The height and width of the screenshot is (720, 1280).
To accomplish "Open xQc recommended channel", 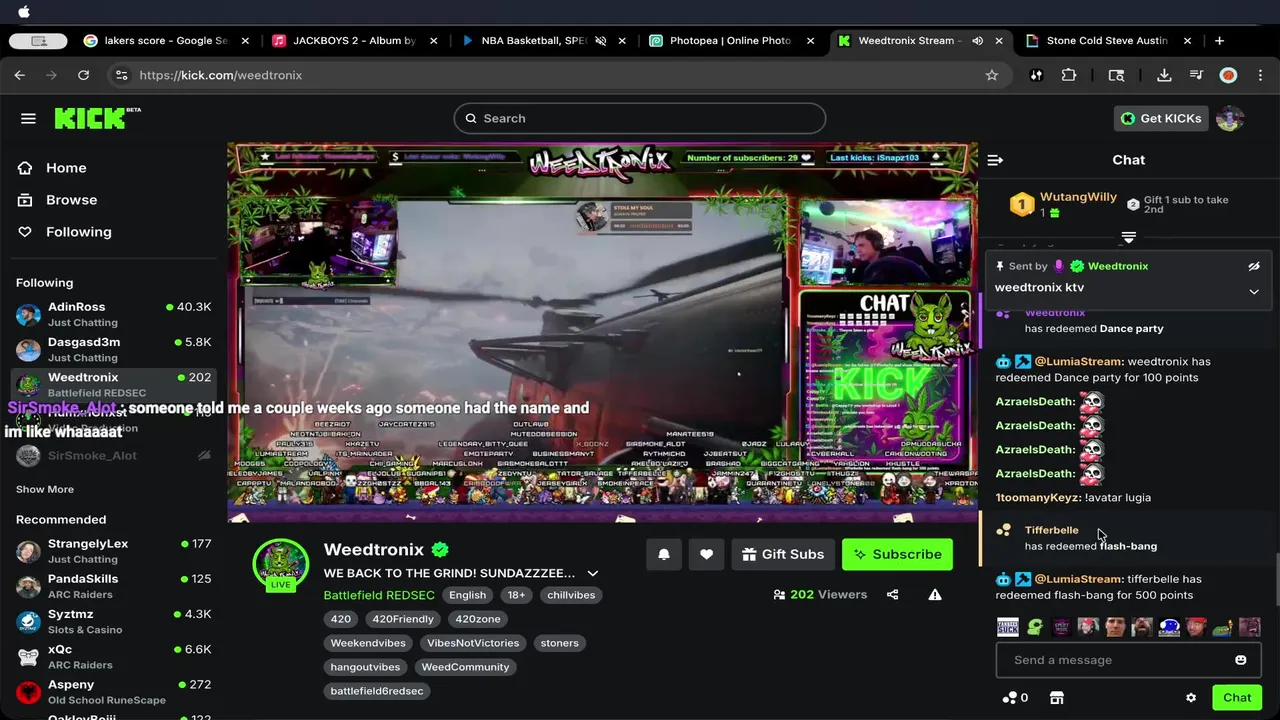I will [x=113, y=656].
